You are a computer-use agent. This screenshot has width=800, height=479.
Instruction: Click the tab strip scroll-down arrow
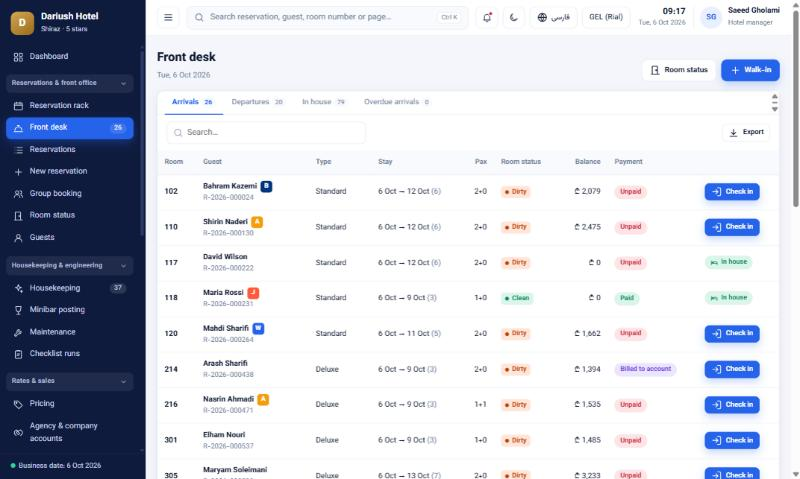pos(774,109)
